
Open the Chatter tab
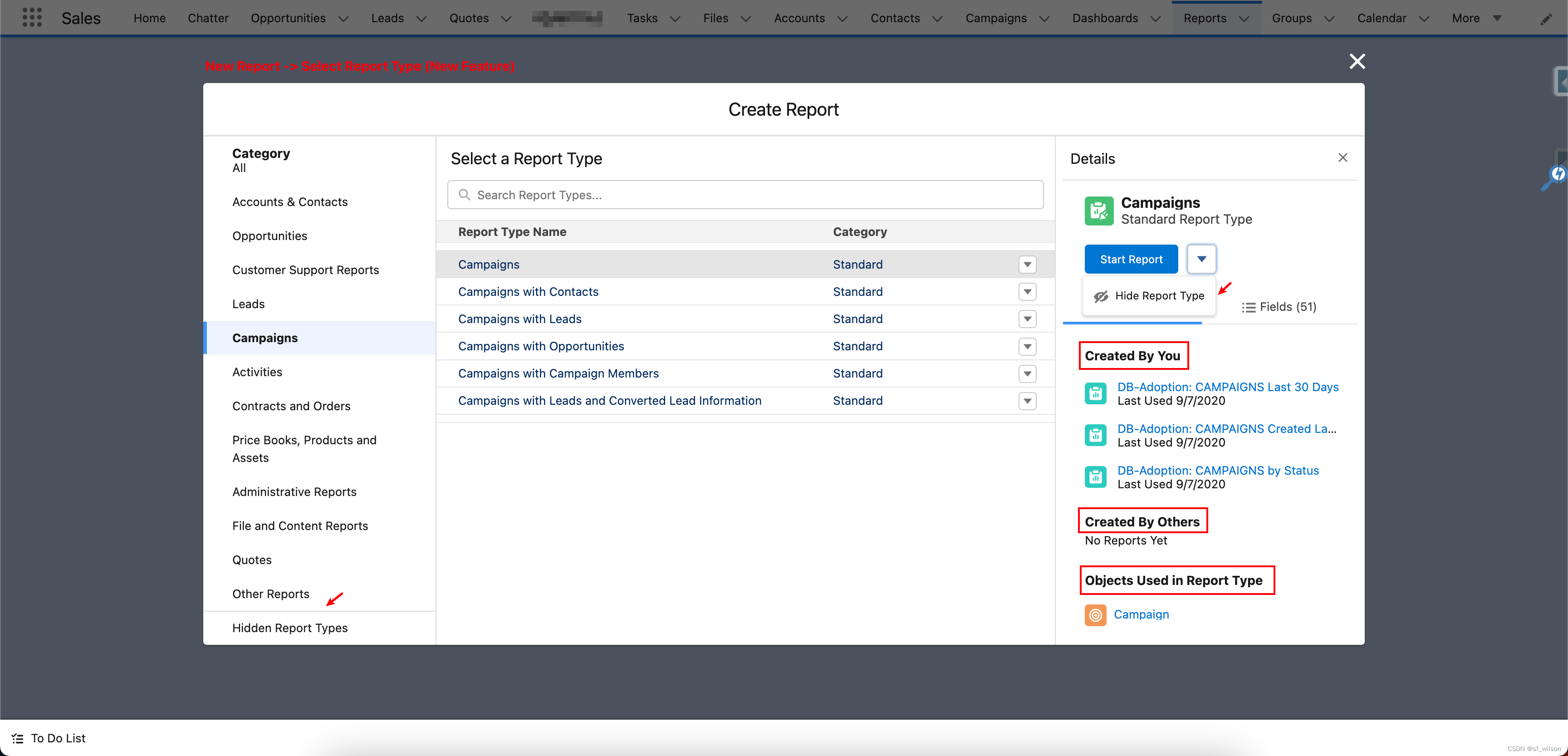tap(208, 18)
